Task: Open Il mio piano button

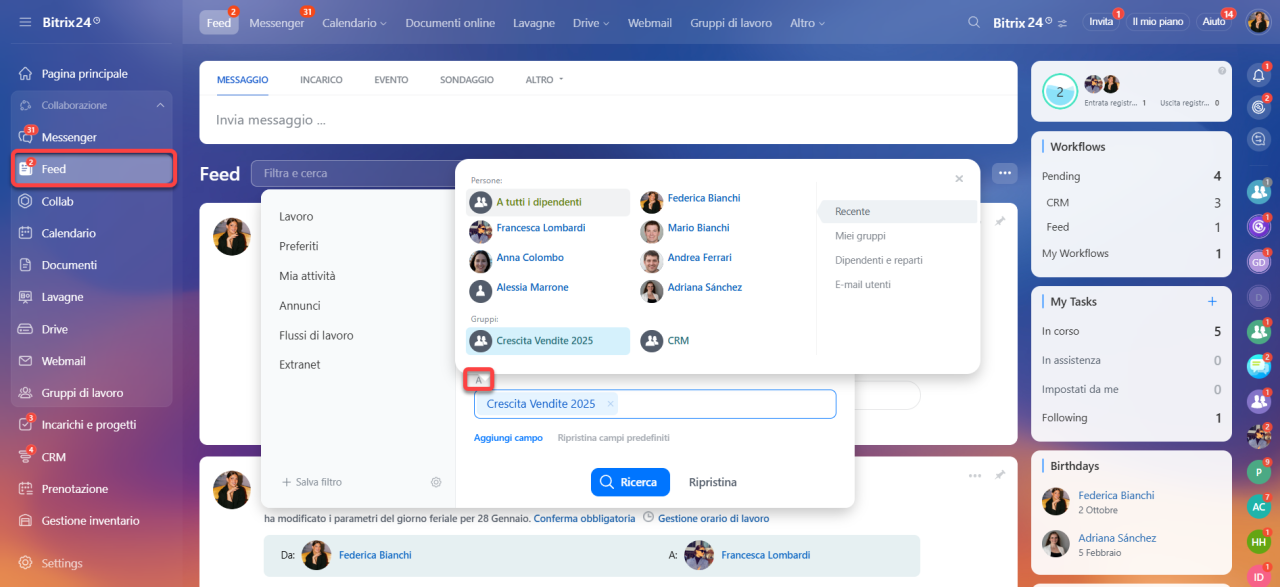Action: click(x=1157, y=22)
